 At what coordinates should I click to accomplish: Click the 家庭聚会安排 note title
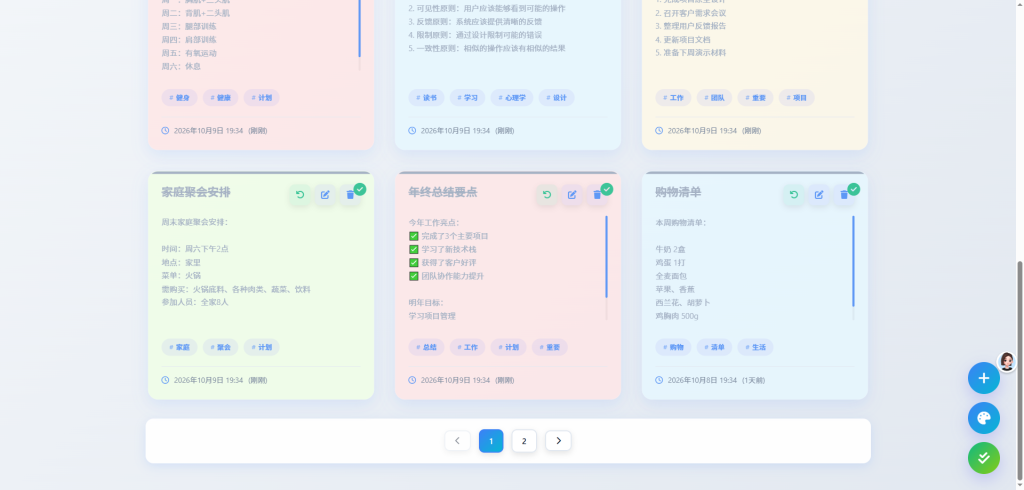click(196, 192)
